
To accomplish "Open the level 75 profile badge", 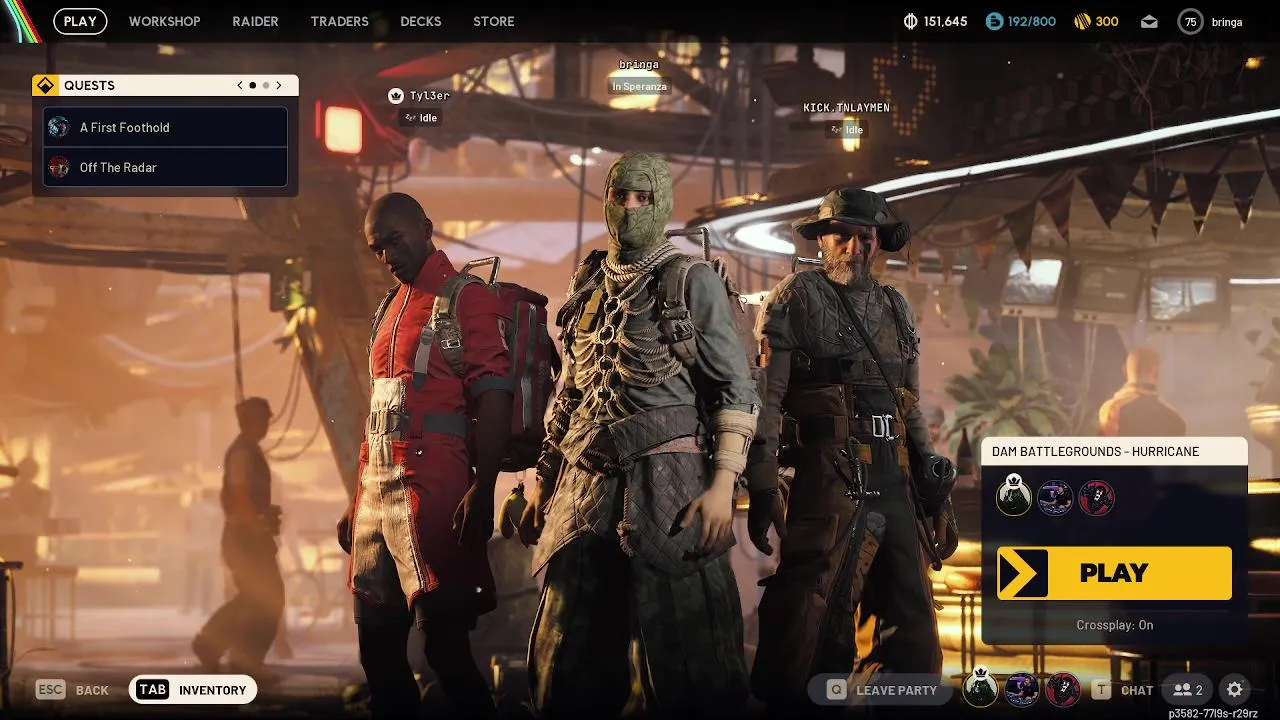I will 1190,21.
